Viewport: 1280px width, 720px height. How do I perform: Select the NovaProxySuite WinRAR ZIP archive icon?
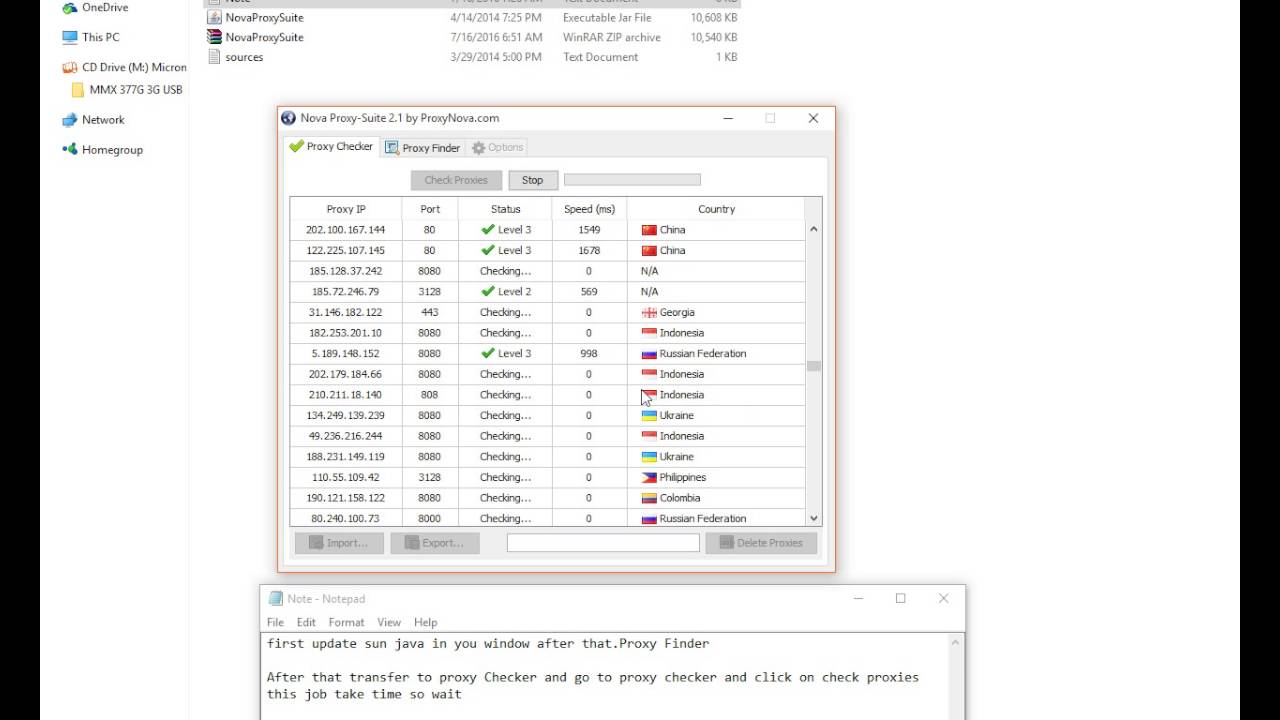pos(214,37)
